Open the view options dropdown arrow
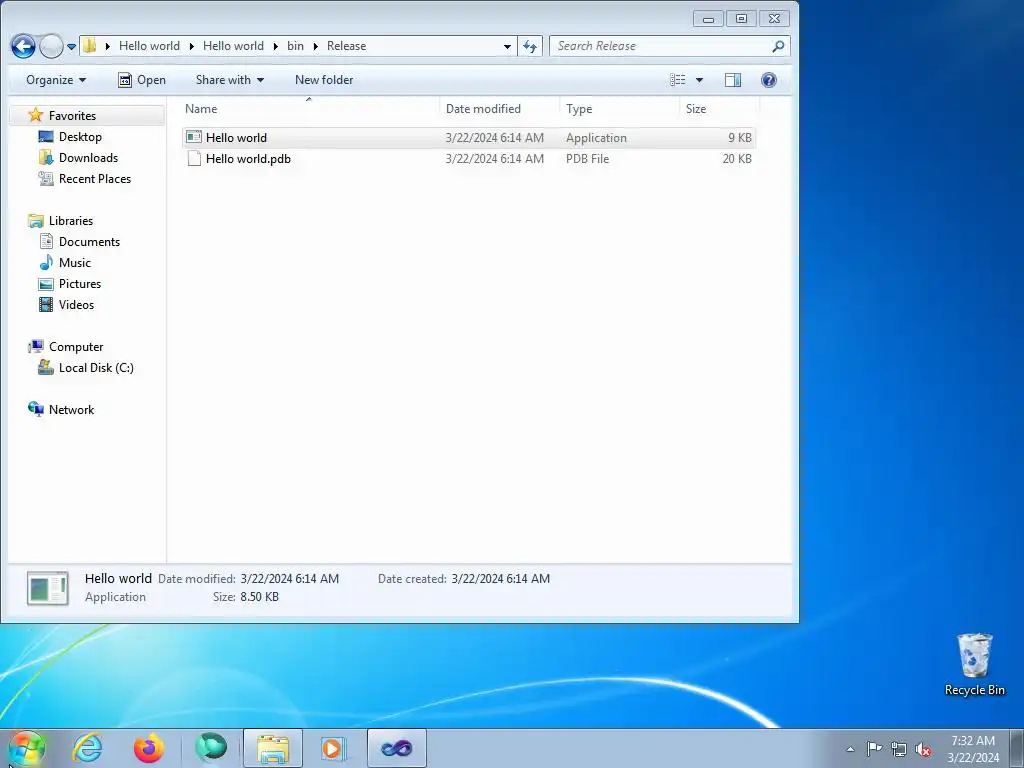Image resolution: width=1024 pixels, height=768 pixels. tap(699, 80)
